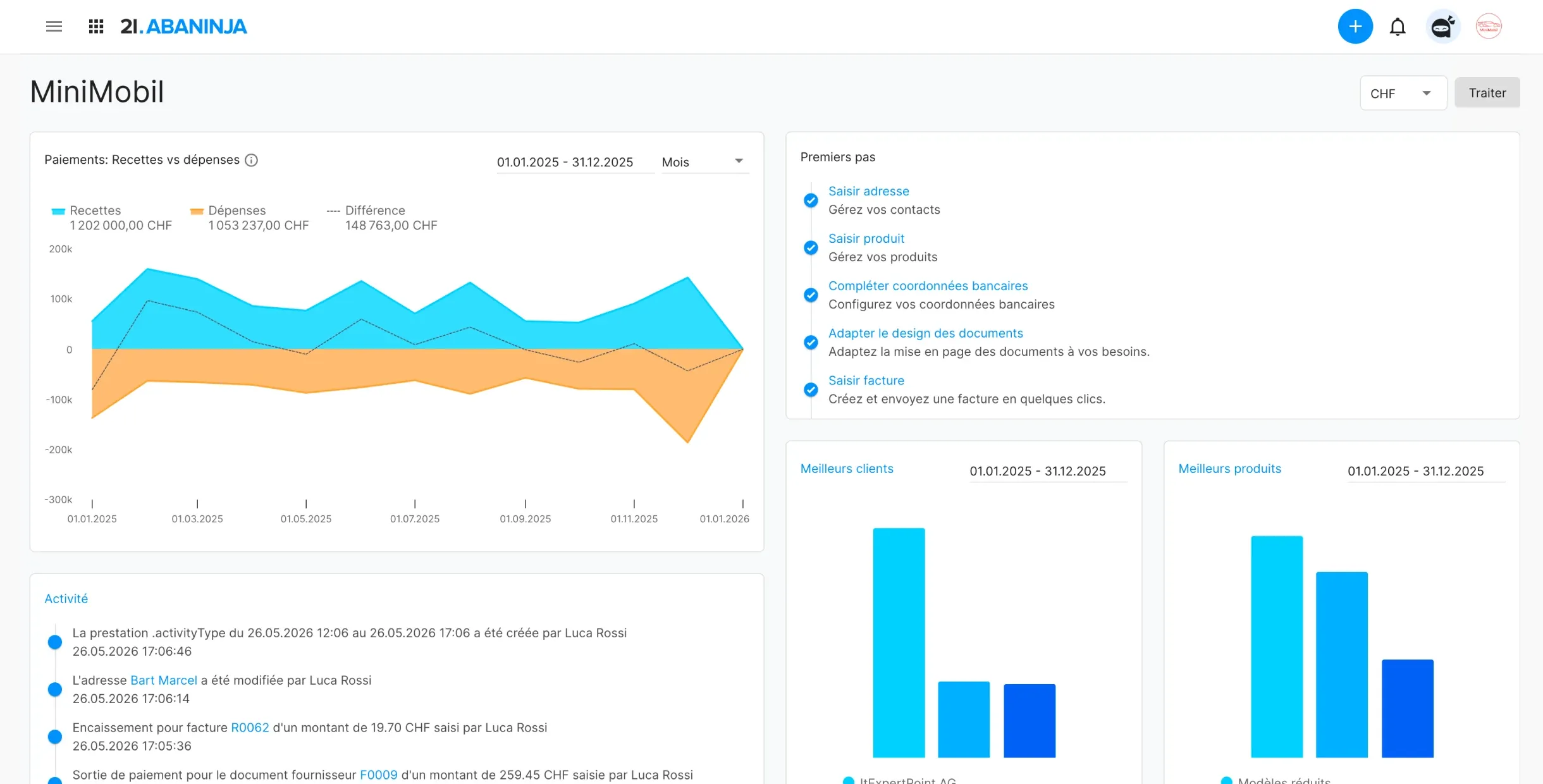
Task: Click the timeline dot for the prestation activity
Action: tap(55, 642)
